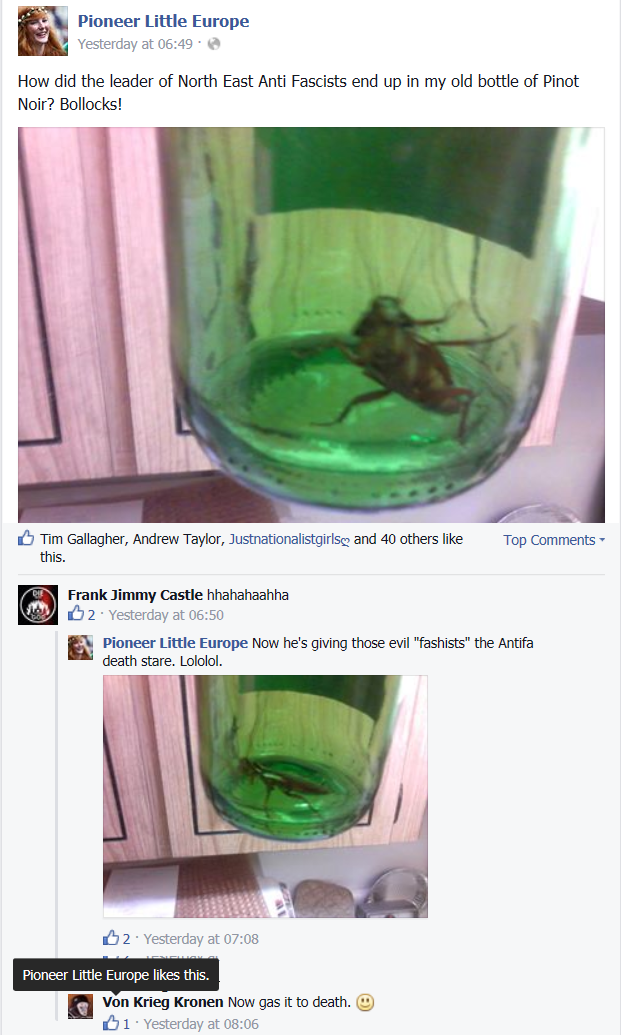Click Frank Jimmy Castle's name
The width and height of the screenshot is (621, 1035).
tap(135, 595)
